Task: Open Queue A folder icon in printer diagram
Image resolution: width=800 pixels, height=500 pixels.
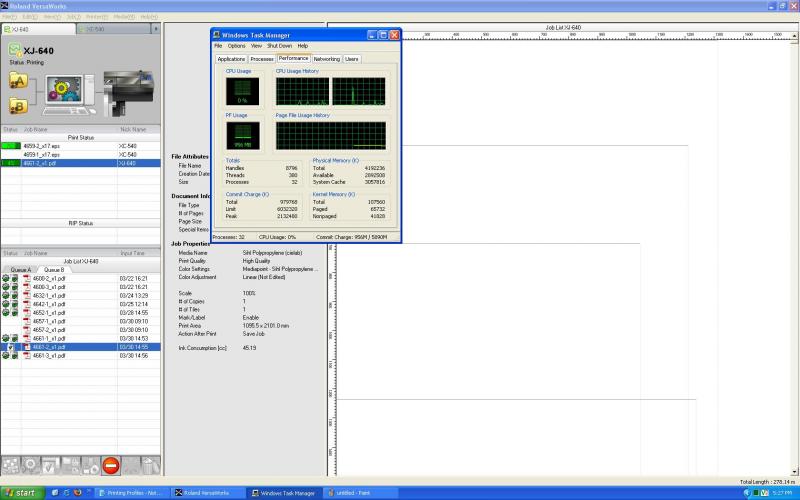Action: click(18, 81)
